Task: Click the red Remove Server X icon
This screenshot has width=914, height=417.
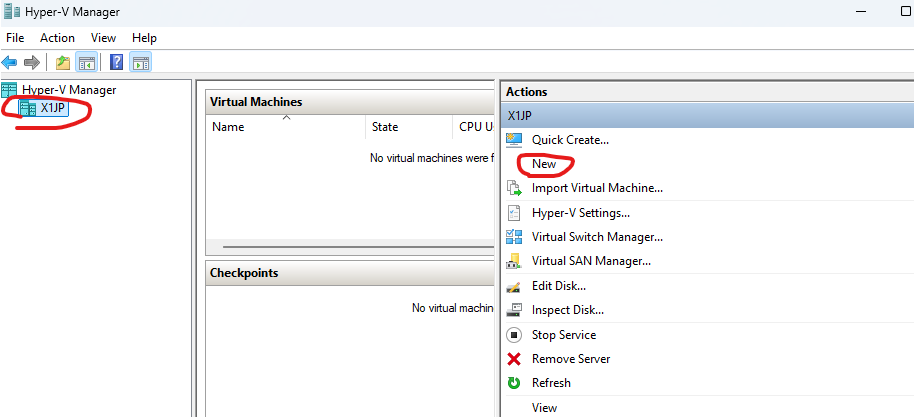Action: coord(514,359)
